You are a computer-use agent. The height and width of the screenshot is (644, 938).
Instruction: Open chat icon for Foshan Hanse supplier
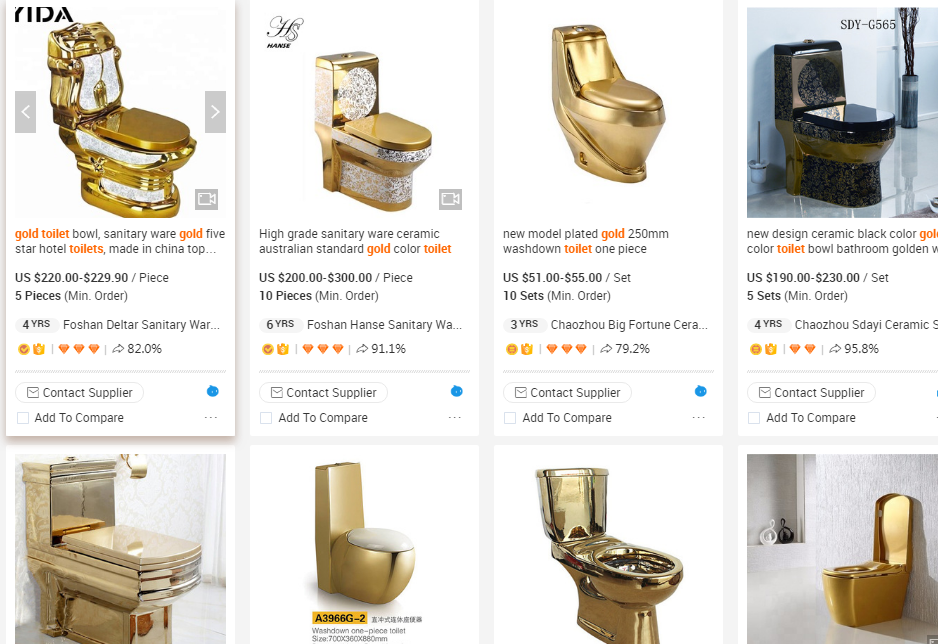456,391
